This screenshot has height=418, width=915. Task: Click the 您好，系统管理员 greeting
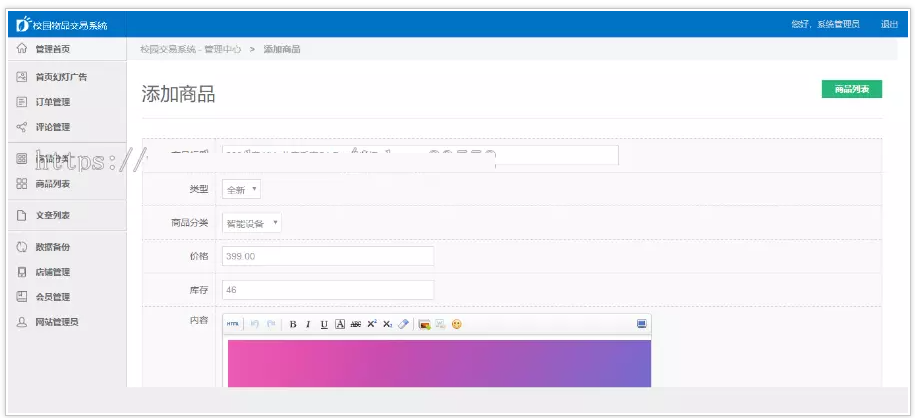[825, 25]
